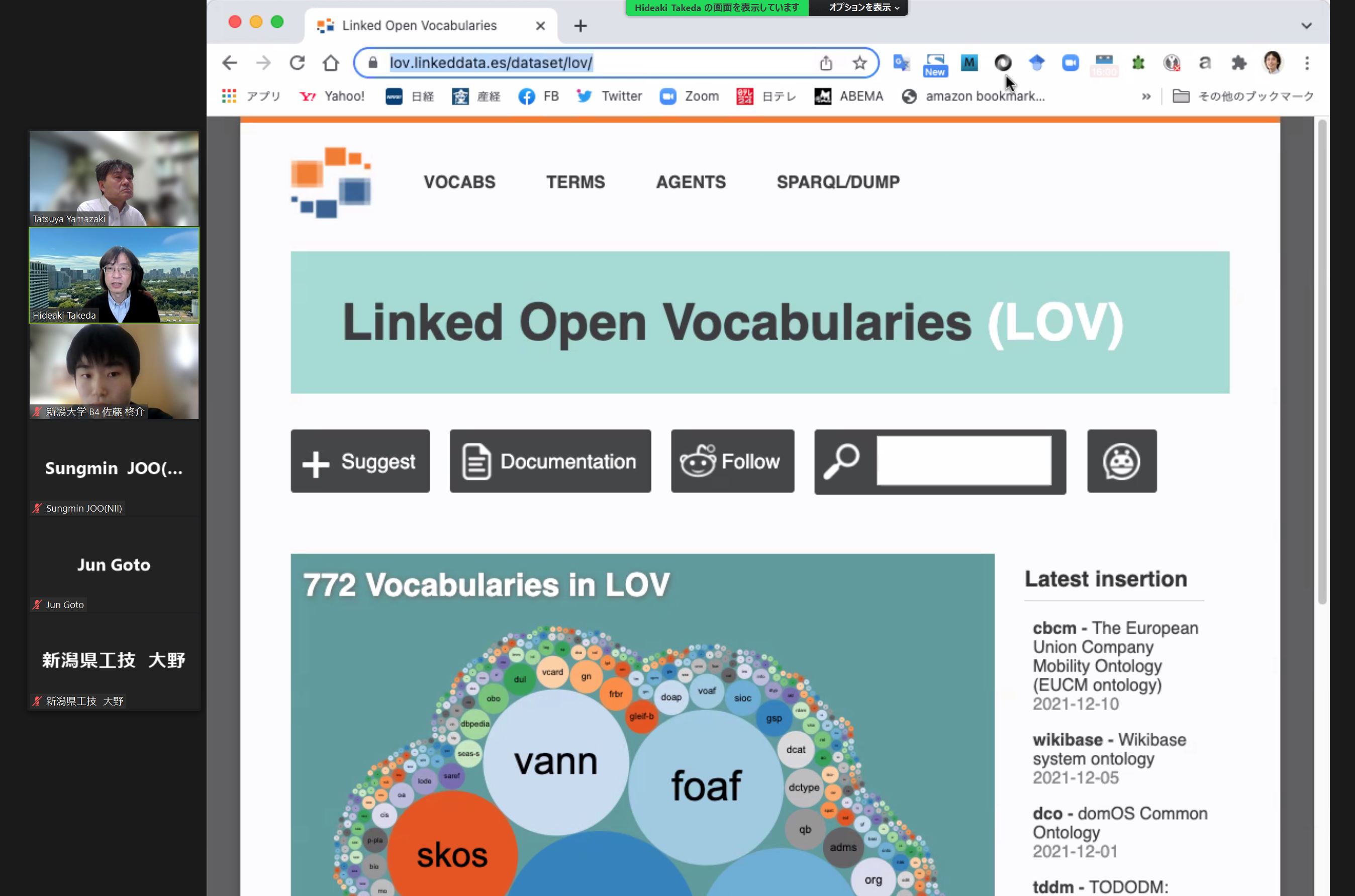This screenshot has height=896, width=1355.
Task: Click the blue graduation-cap extension icon
Action: click(x=1037, y=63)
